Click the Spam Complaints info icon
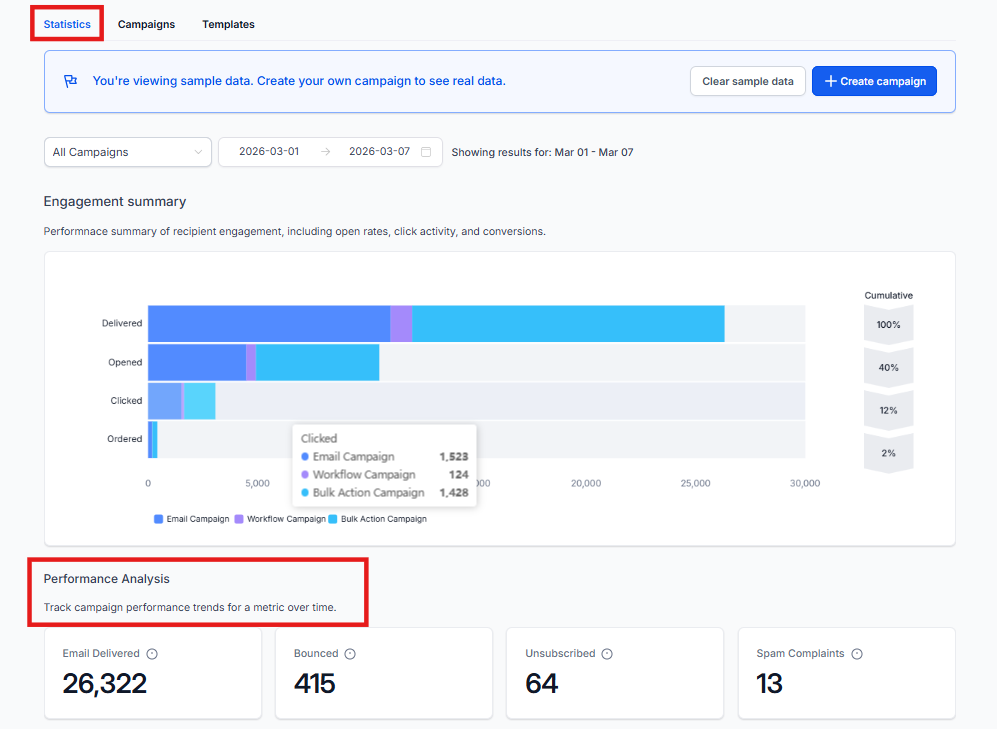The height and width of the screenshot is (729, 997). click(x=857, y=654)
